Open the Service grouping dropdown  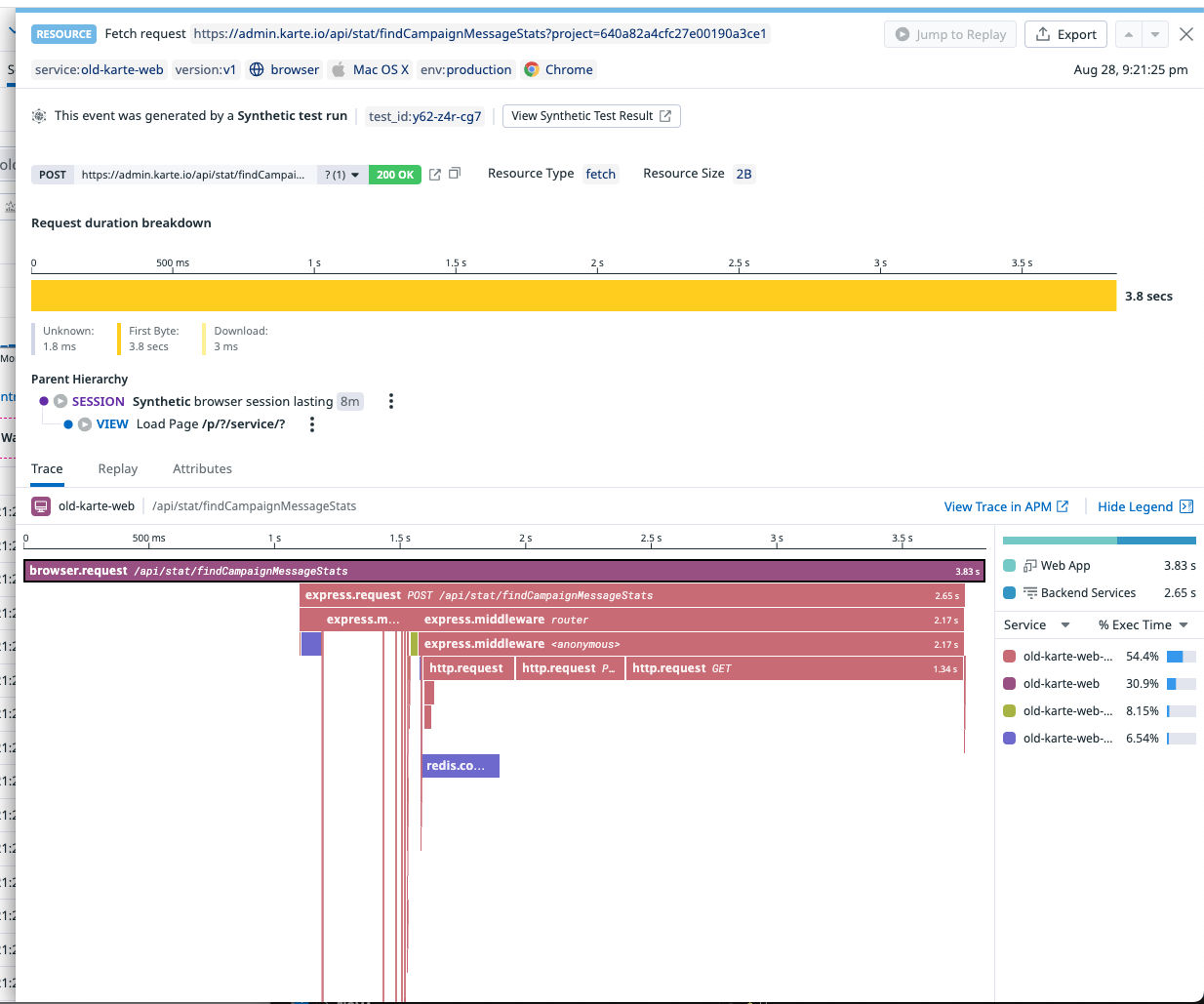click(x=1037, y=625)
